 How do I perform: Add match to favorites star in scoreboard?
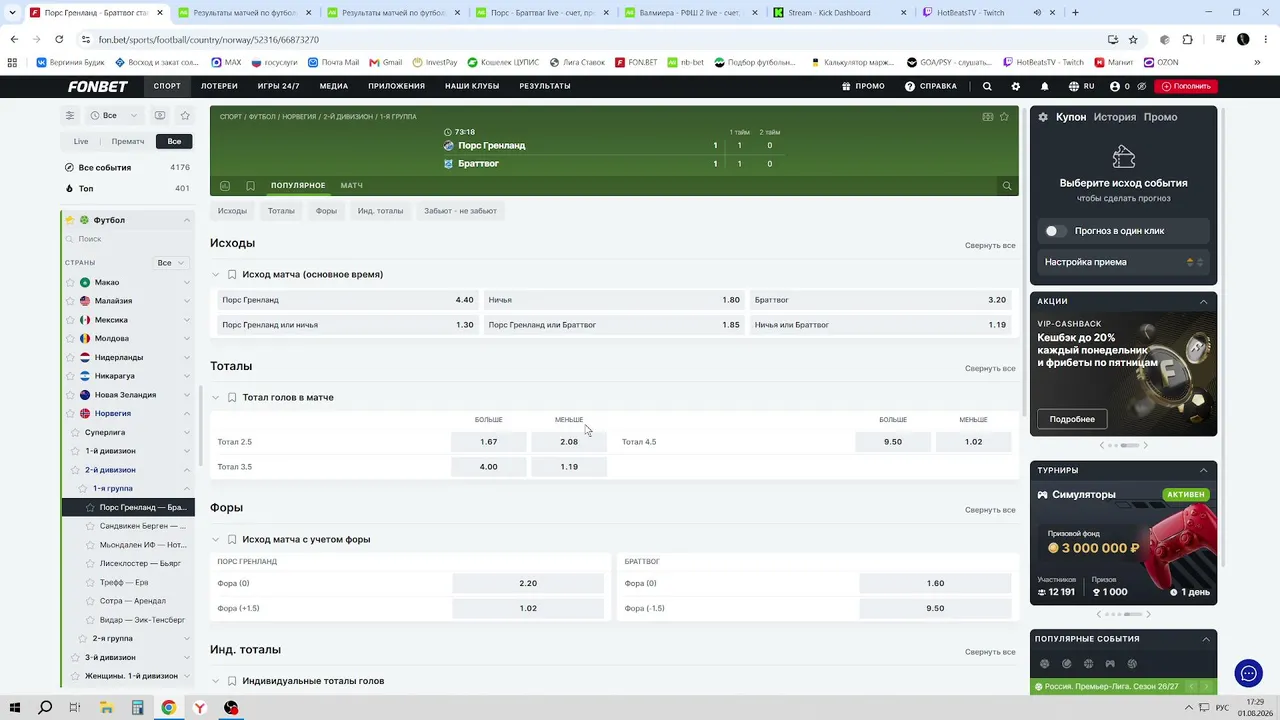pyautogui.click(x=1004, y=117)
